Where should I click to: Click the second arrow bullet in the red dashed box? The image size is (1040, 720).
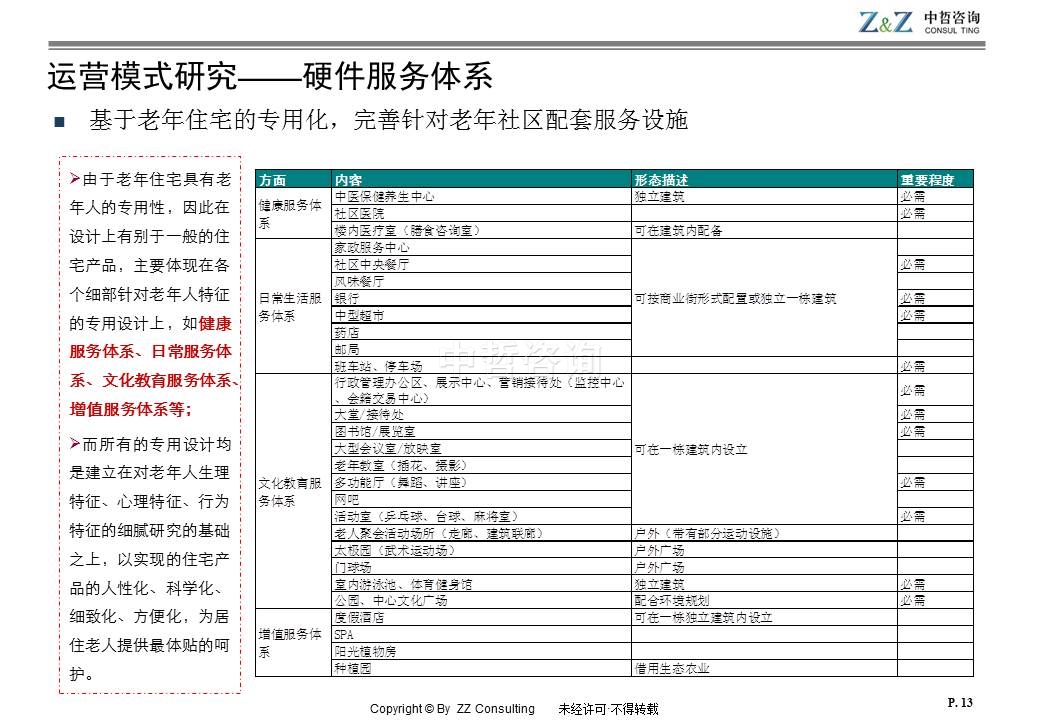[x=75, y=443]
